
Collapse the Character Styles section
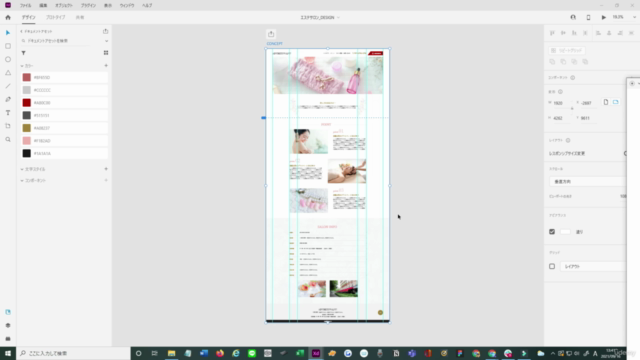[22, 169]
